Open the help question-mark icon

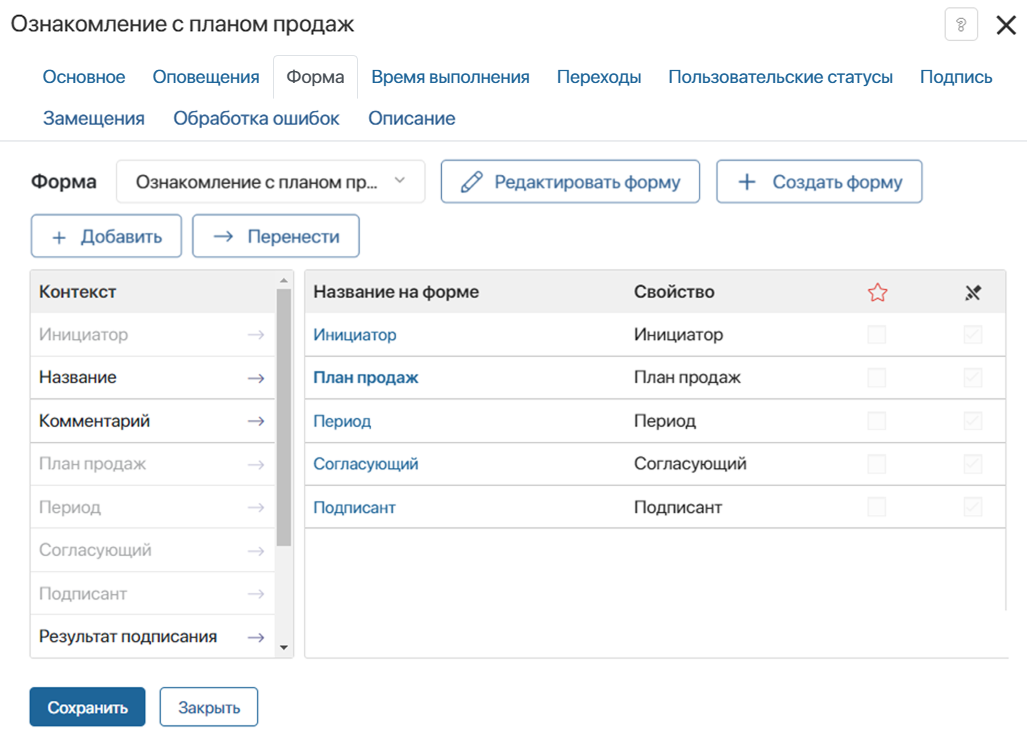(961, 25)
